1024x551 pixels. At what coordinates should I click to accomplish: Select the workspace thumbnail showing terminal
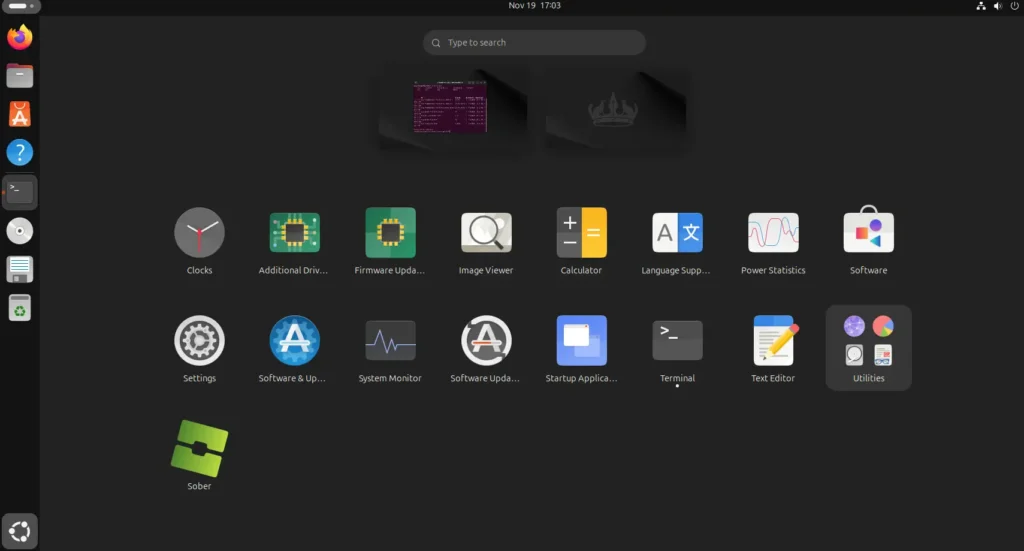pos(452,110)
